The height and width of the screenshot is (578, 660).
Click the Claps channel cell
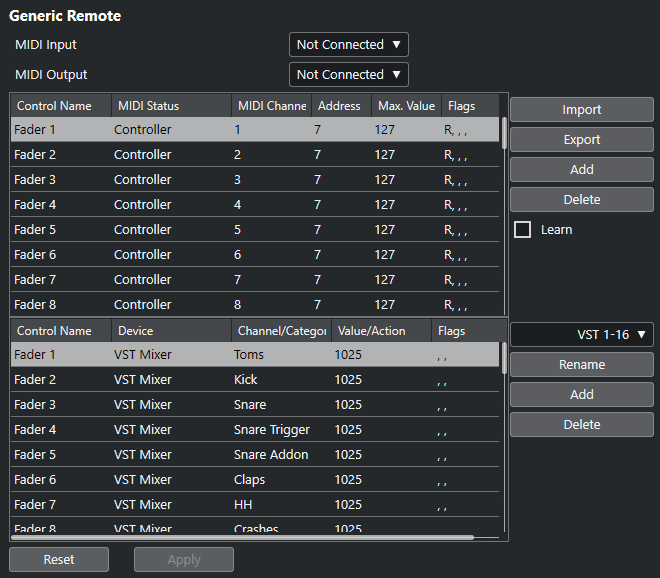pyautogui.click(x=250, y=479)
